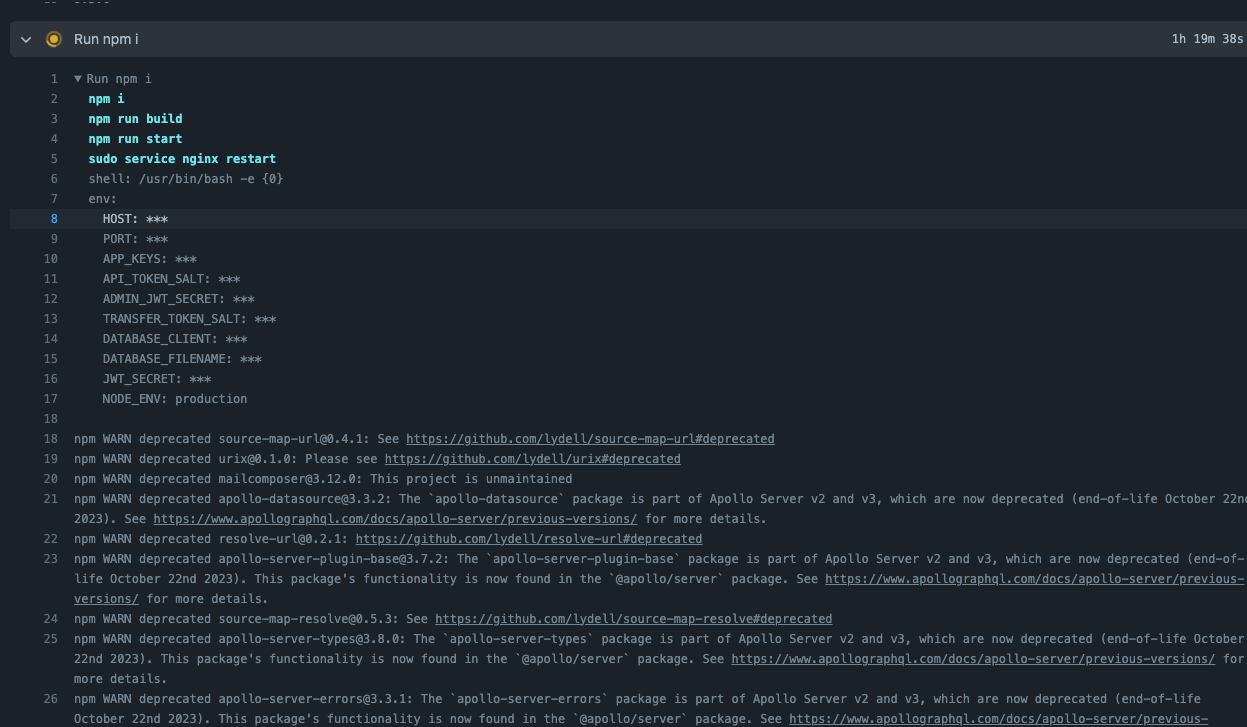Image resolution: width=1247 pixels, height=727 pixels.
Task: Collapse the Run npm i step chevron
Action: coord(26,39)
